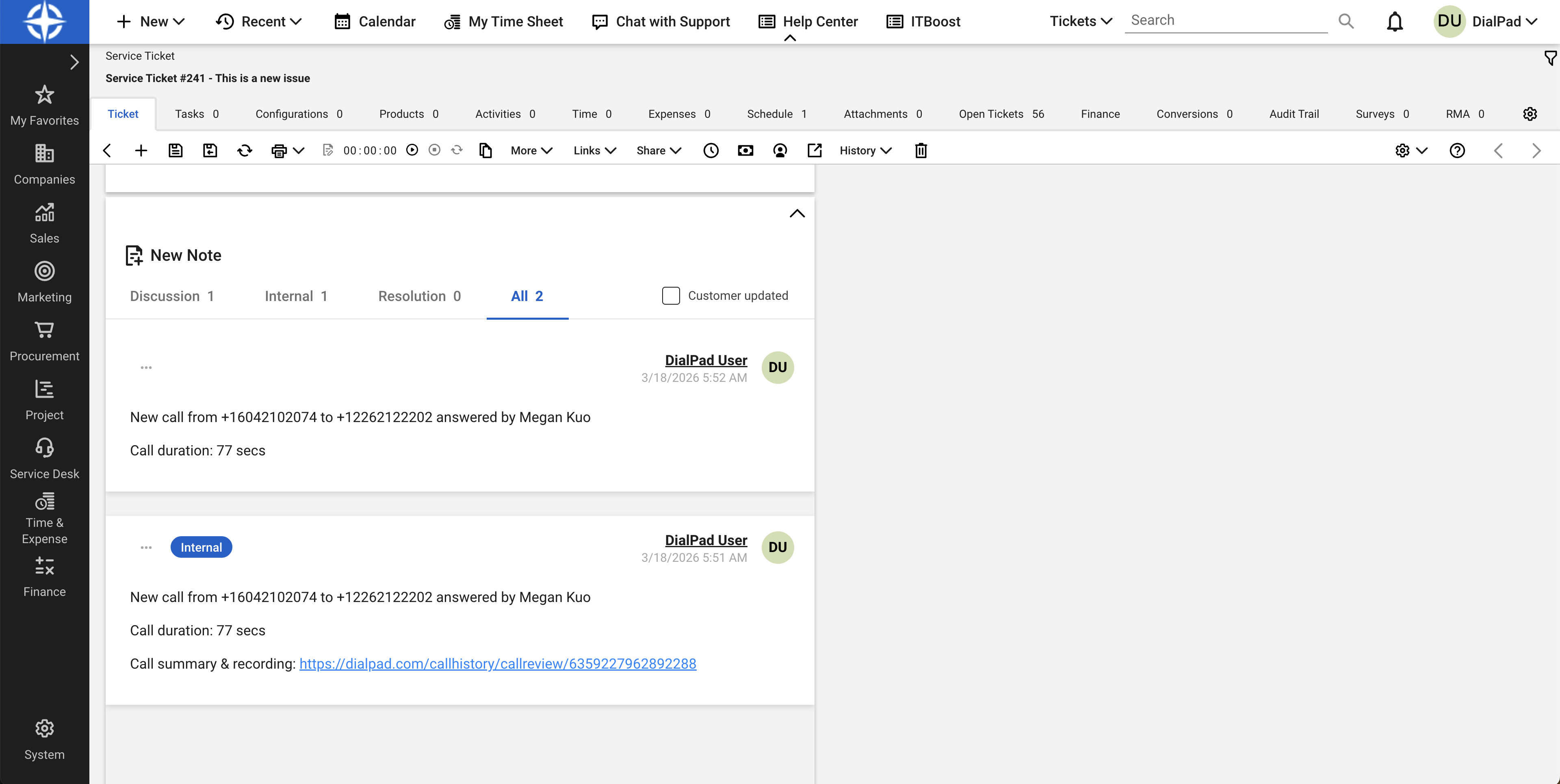Go to next ticket arrow
1560x784 pixels.
(x=1536, y=150)
